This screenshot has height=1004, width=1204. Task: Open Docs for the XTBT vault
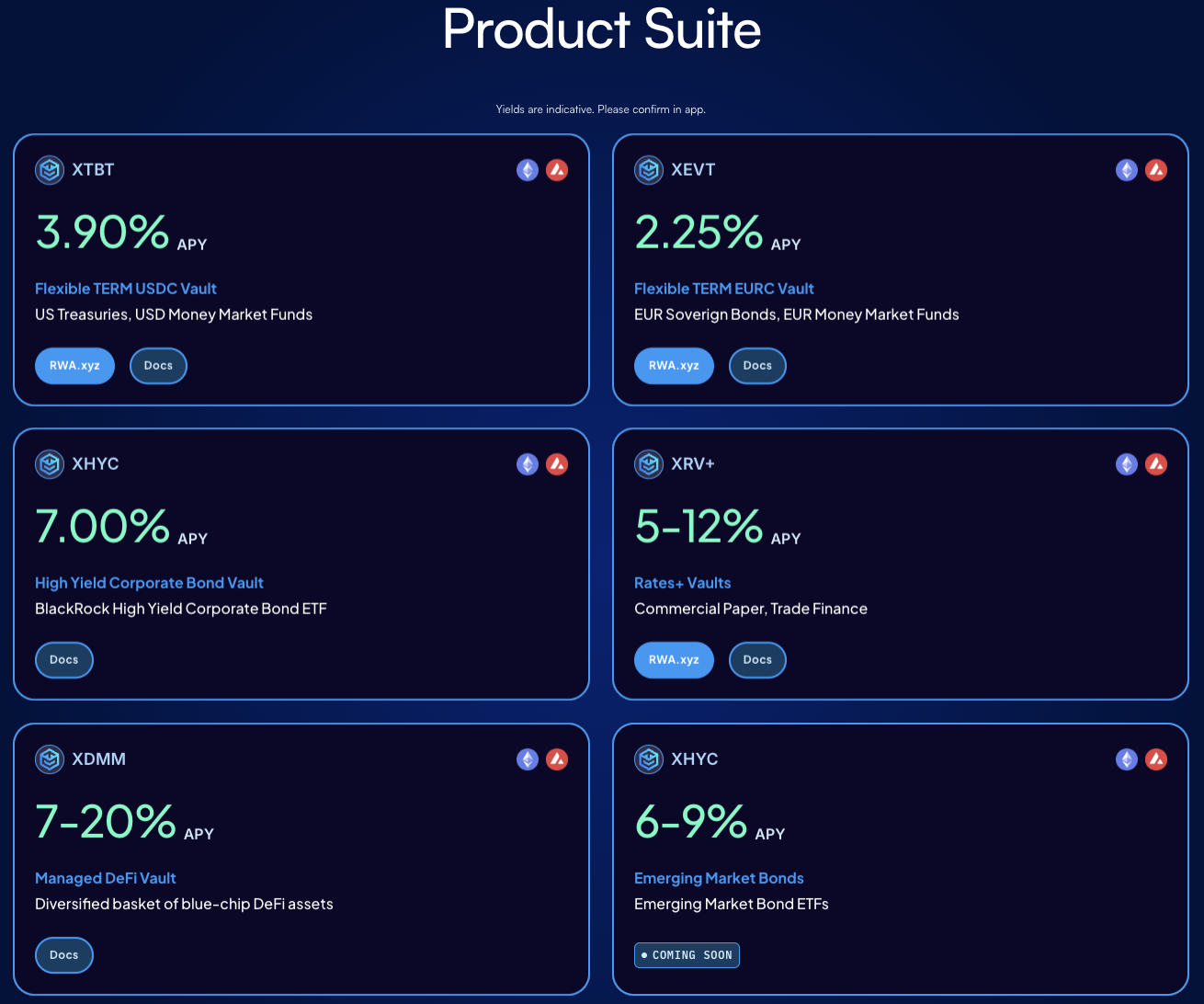pyautogui.click(x=158, y=366)
